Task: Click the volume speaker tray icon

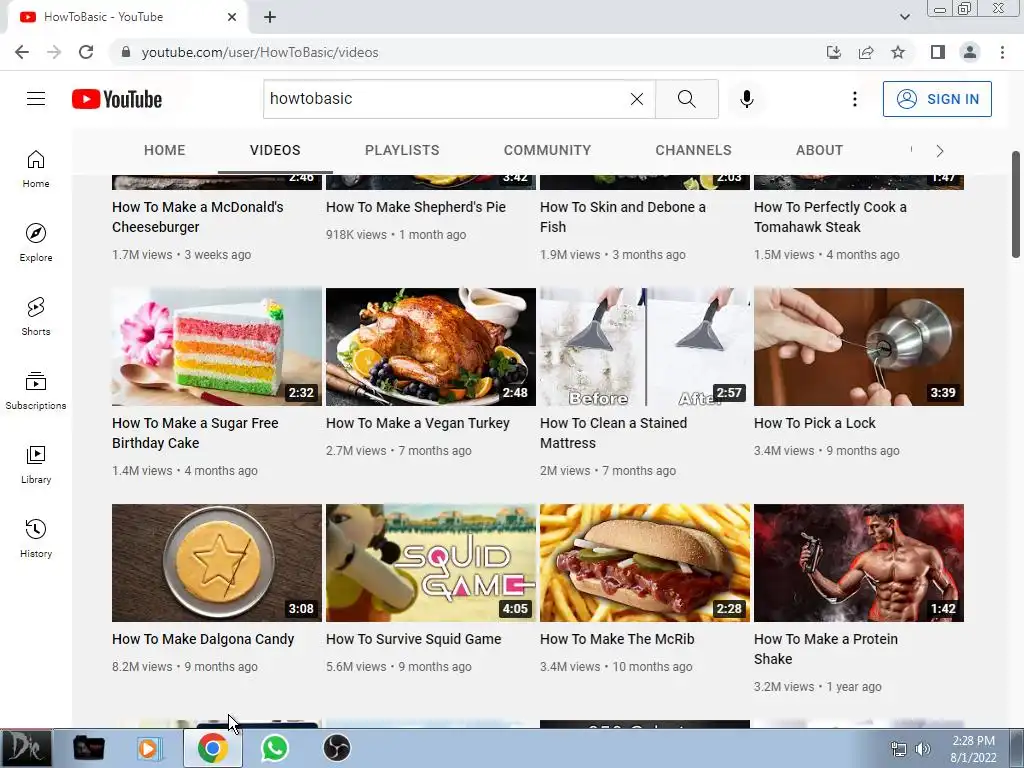Action: 923,749
